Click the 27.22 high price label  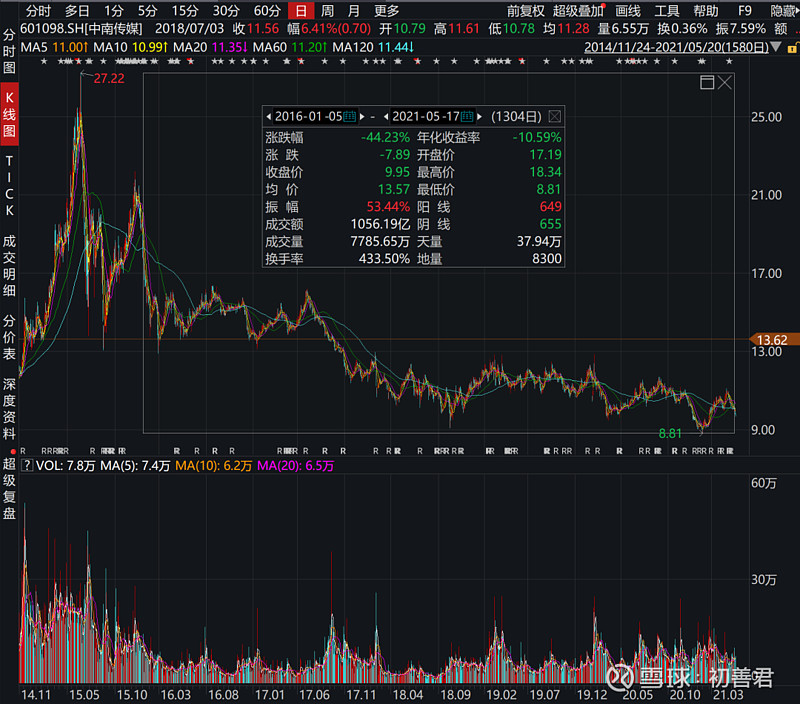(x=109, y=79)
